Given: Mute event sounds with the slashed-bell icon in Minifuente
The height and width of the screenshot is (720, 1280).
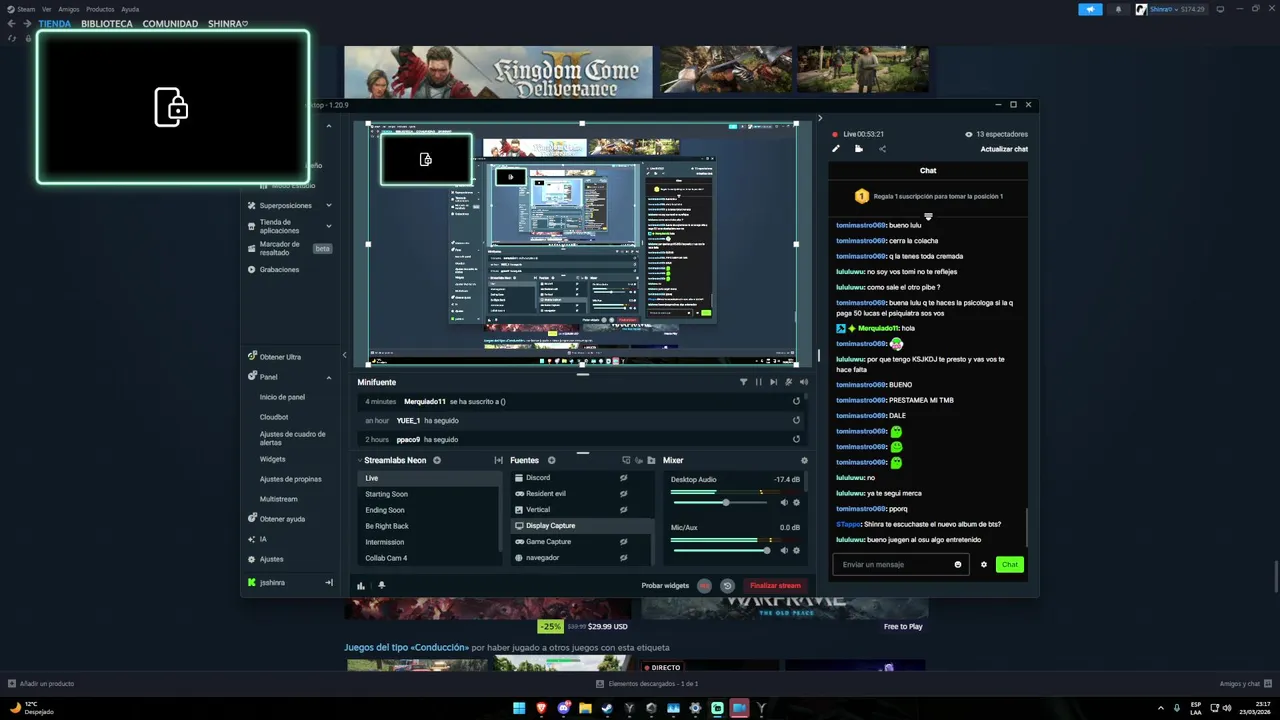Looking at the screenshot, I should coord(789,382).
